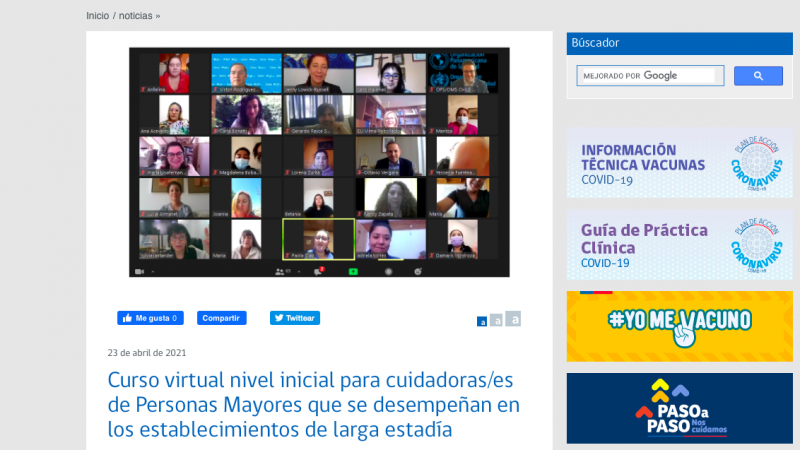800x450 pixels.
Task: Click the green share screen icon in screenshot
Action: pos(353,271)
